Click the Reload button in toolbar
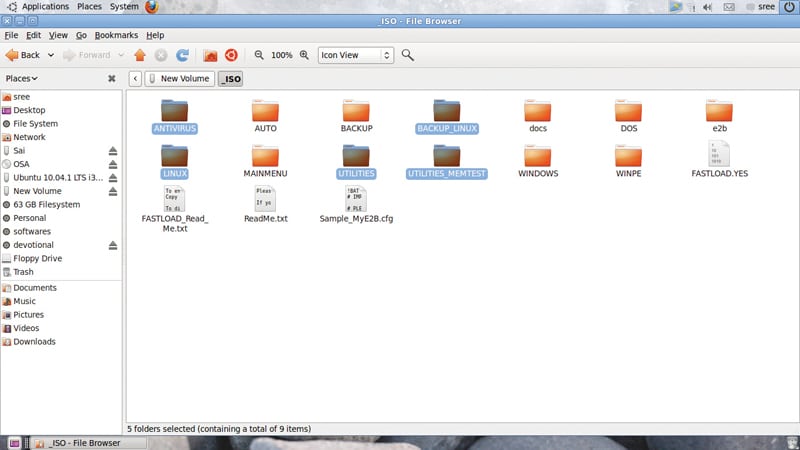The width and height of the screenshot is (800, 450). coord(182,55)
